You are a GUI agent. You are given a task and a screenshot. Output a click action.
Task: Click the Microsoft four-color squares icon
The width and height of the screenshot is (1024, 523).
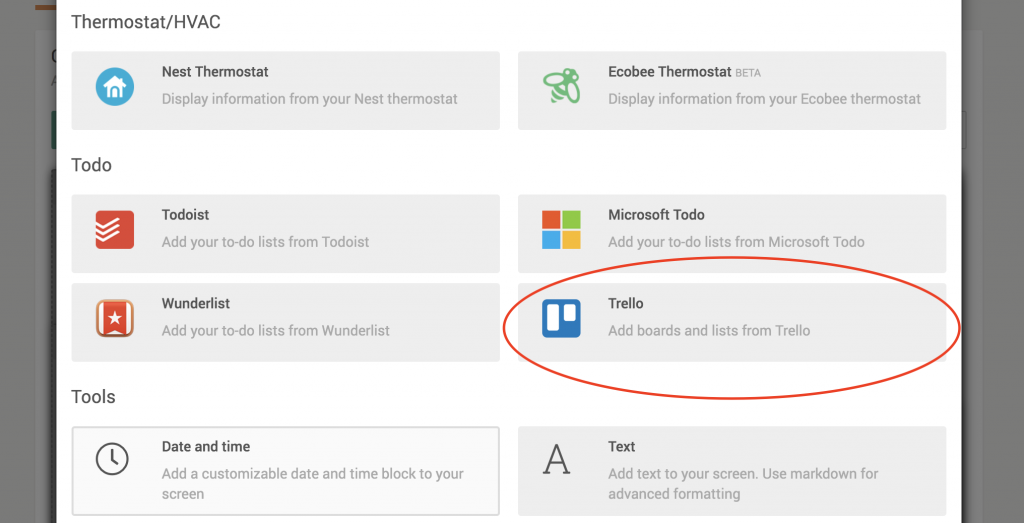click(x=562, y=230)
